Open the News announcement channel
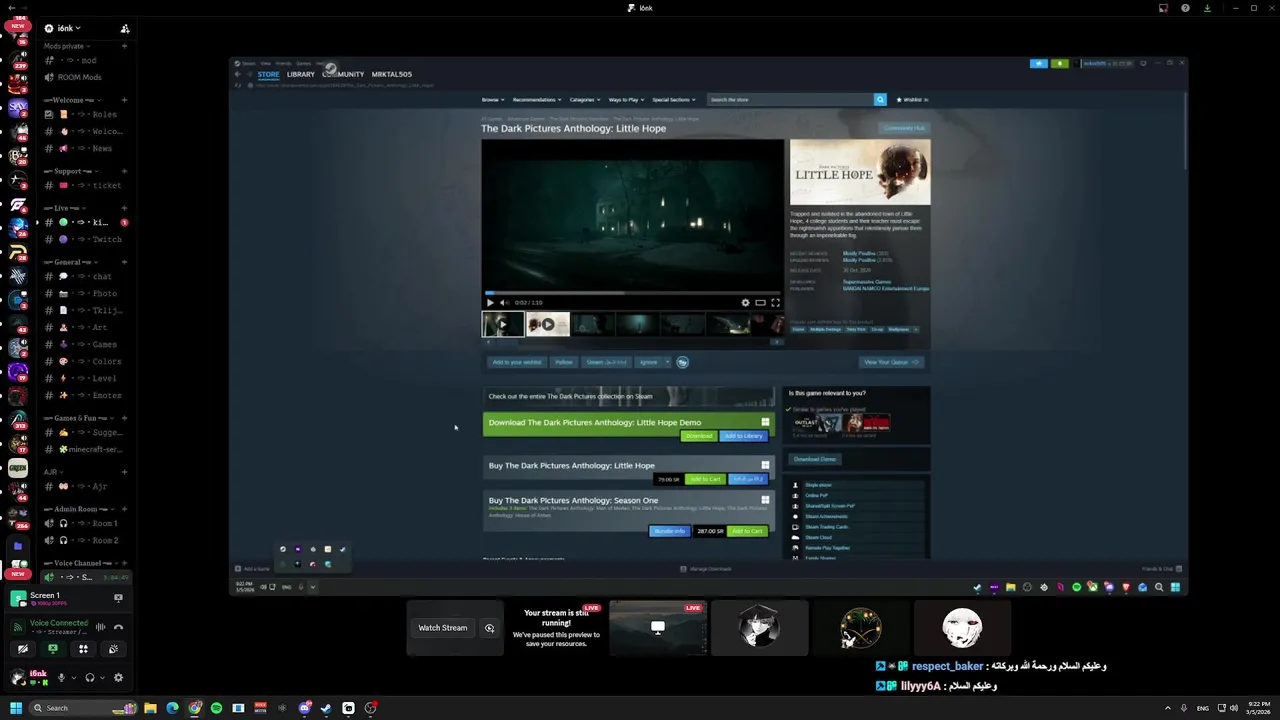Image resolution: width=1280 pixels, height=720 pixels. coord(87,148)
